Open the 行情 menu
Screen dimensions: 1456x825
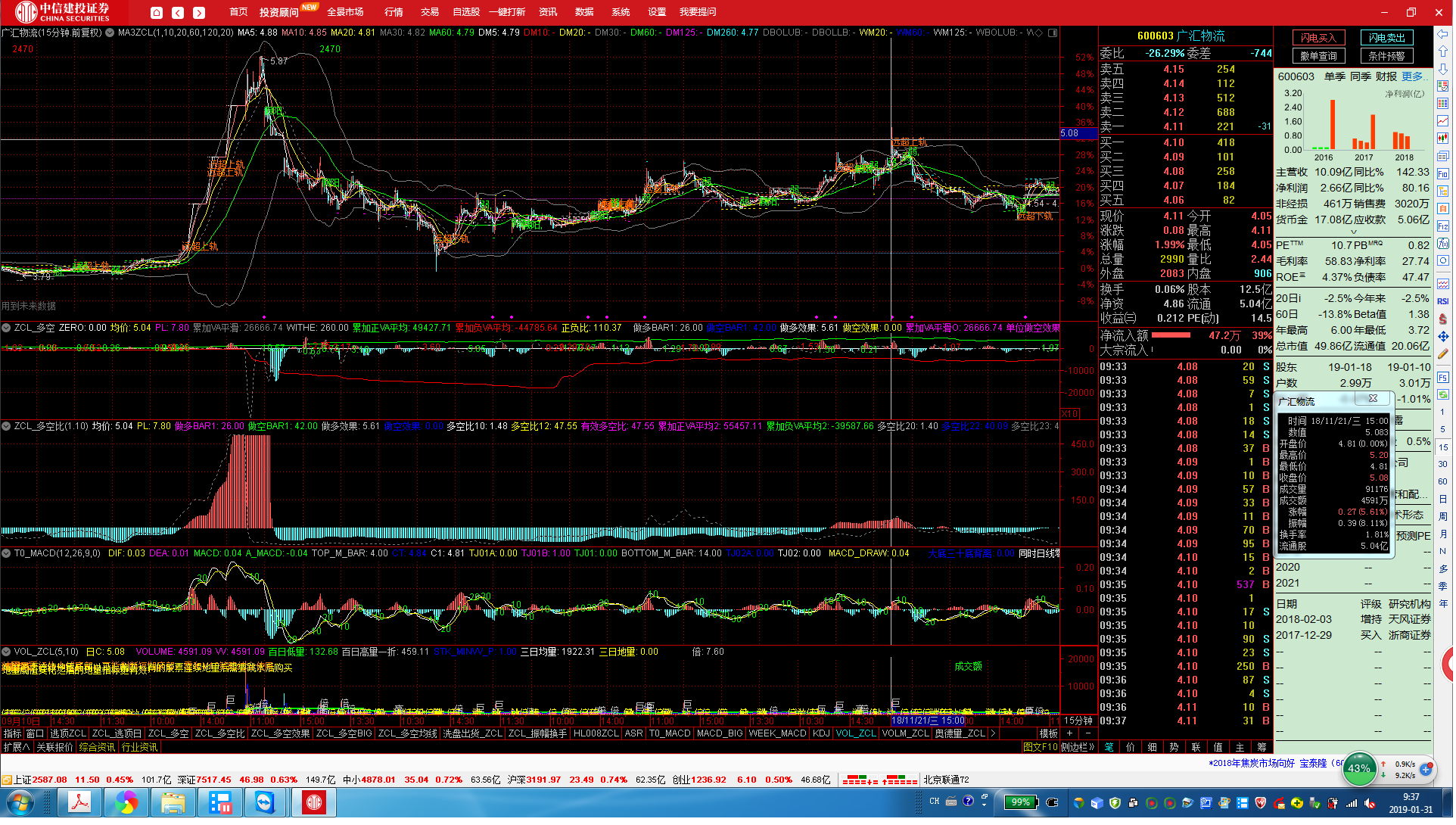pyautogui.click(x=394, y=12)
